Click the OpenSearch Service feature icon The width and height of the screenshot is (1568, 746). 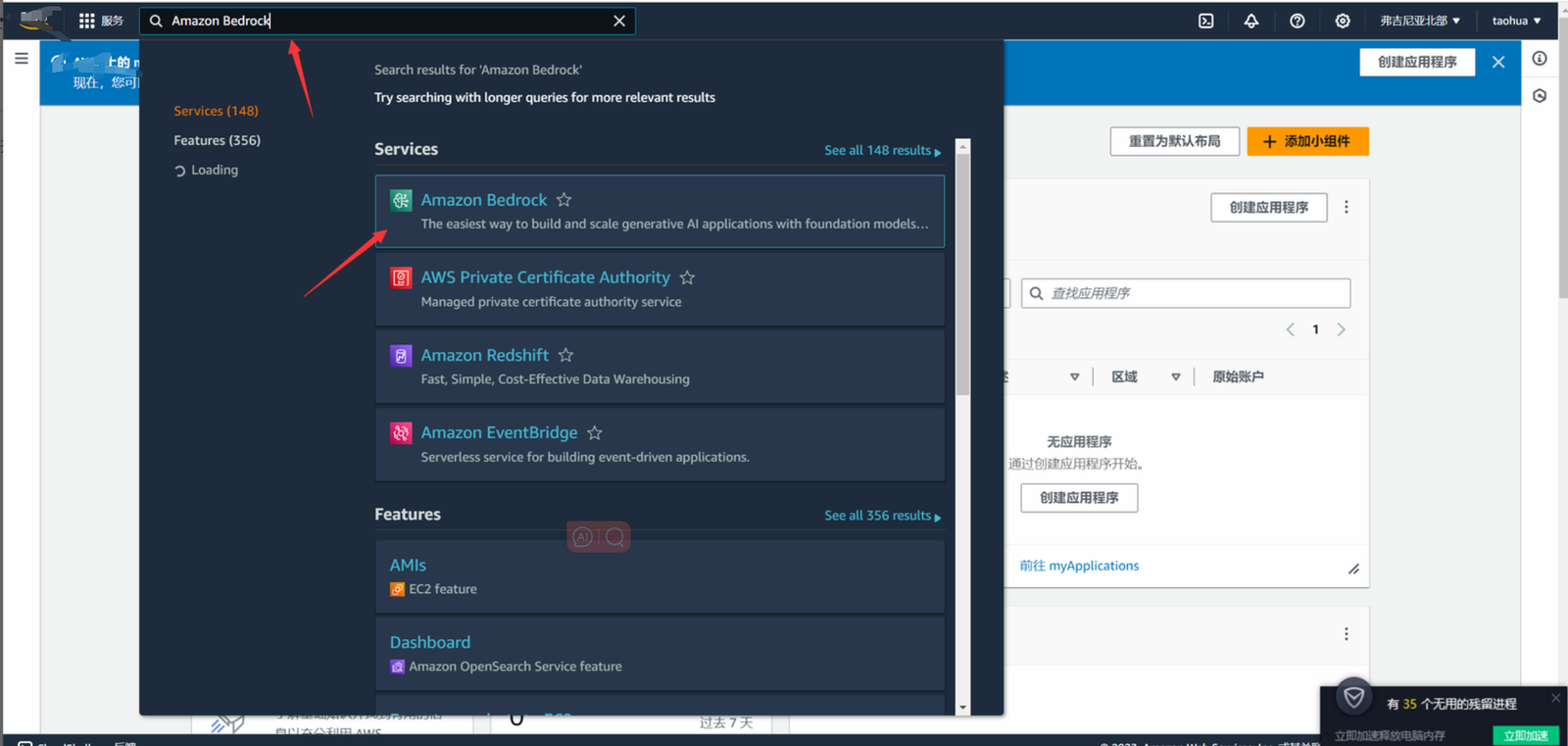click(x=397, y=667)
